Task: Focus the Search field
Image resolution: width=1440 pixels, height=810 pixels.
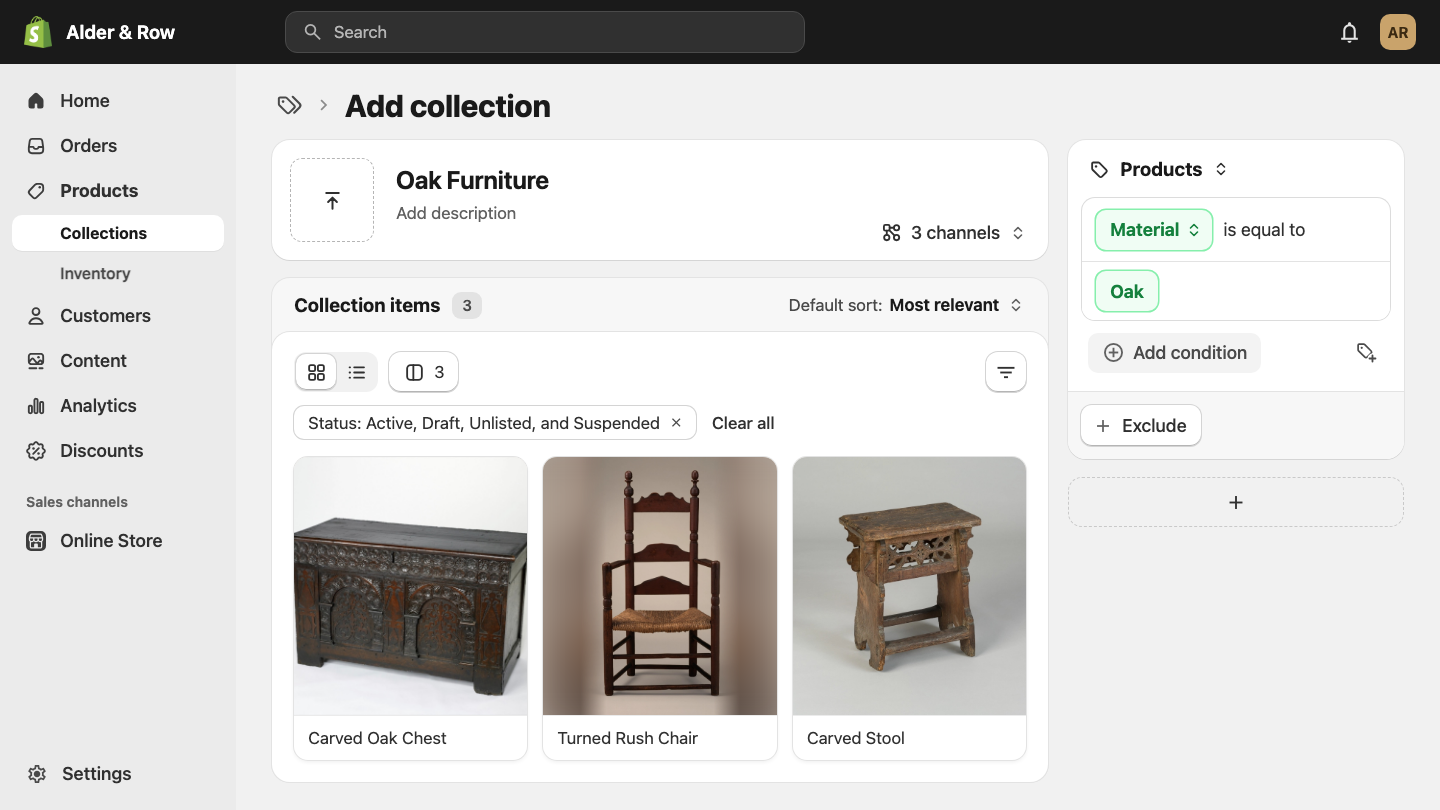Action: (x=545, y=32)
